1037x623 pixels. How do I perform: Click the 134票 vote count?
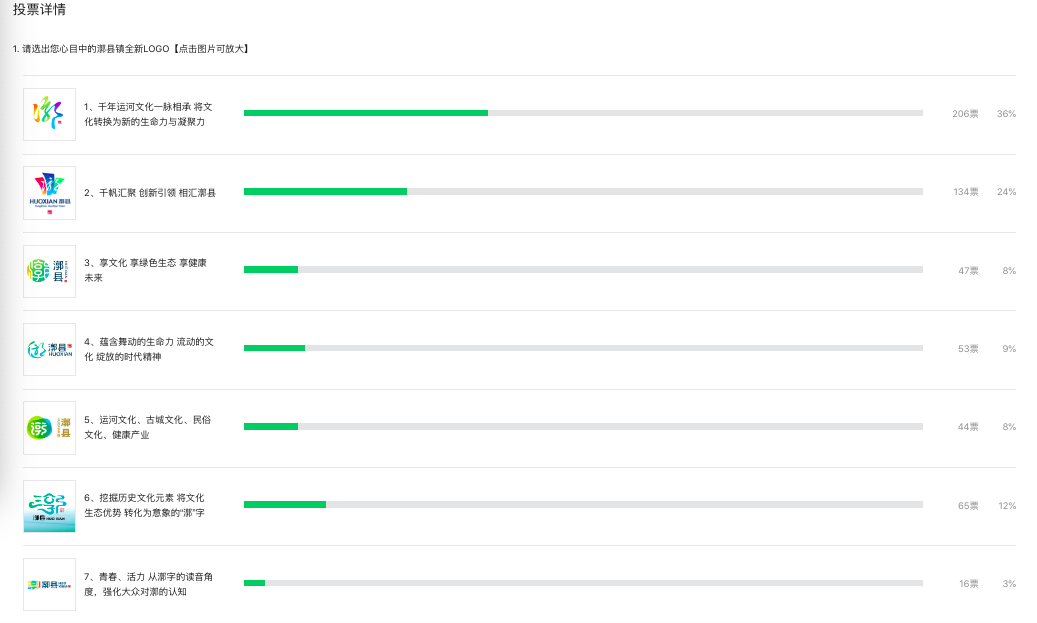click(x=966, y=192)
